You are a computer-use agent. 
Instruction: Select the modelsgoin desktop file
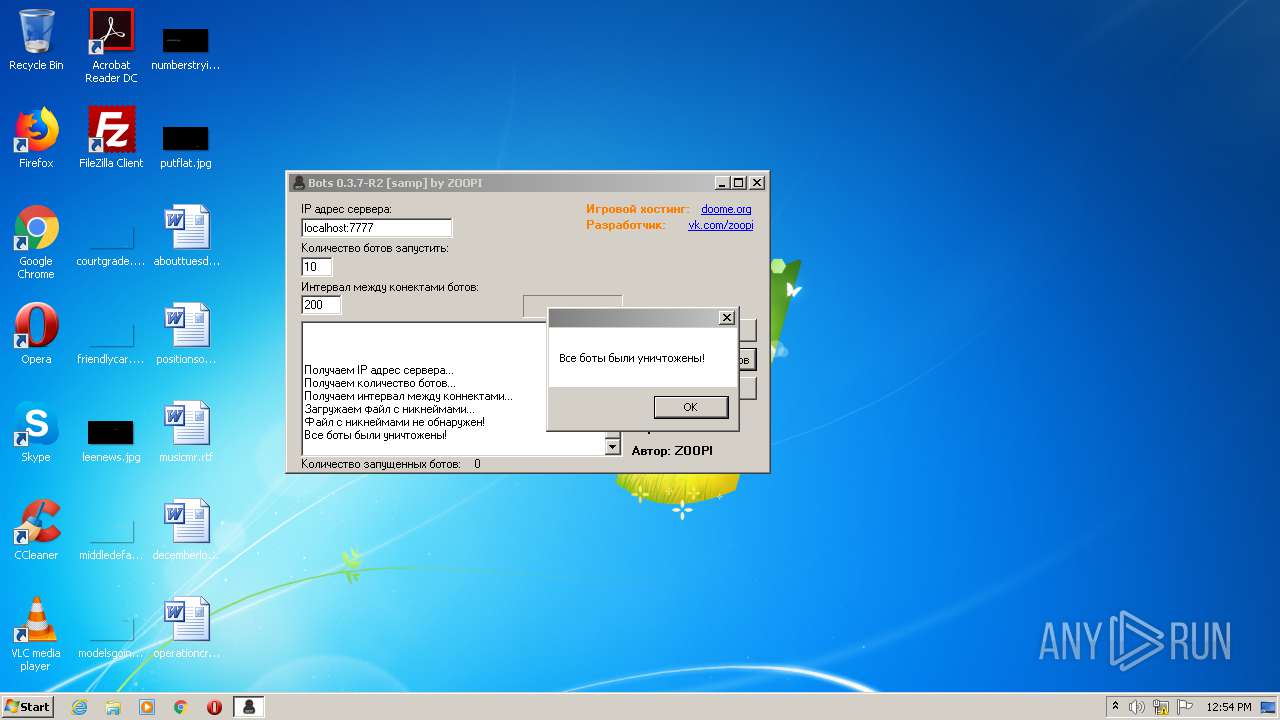[x=111, y=637]
